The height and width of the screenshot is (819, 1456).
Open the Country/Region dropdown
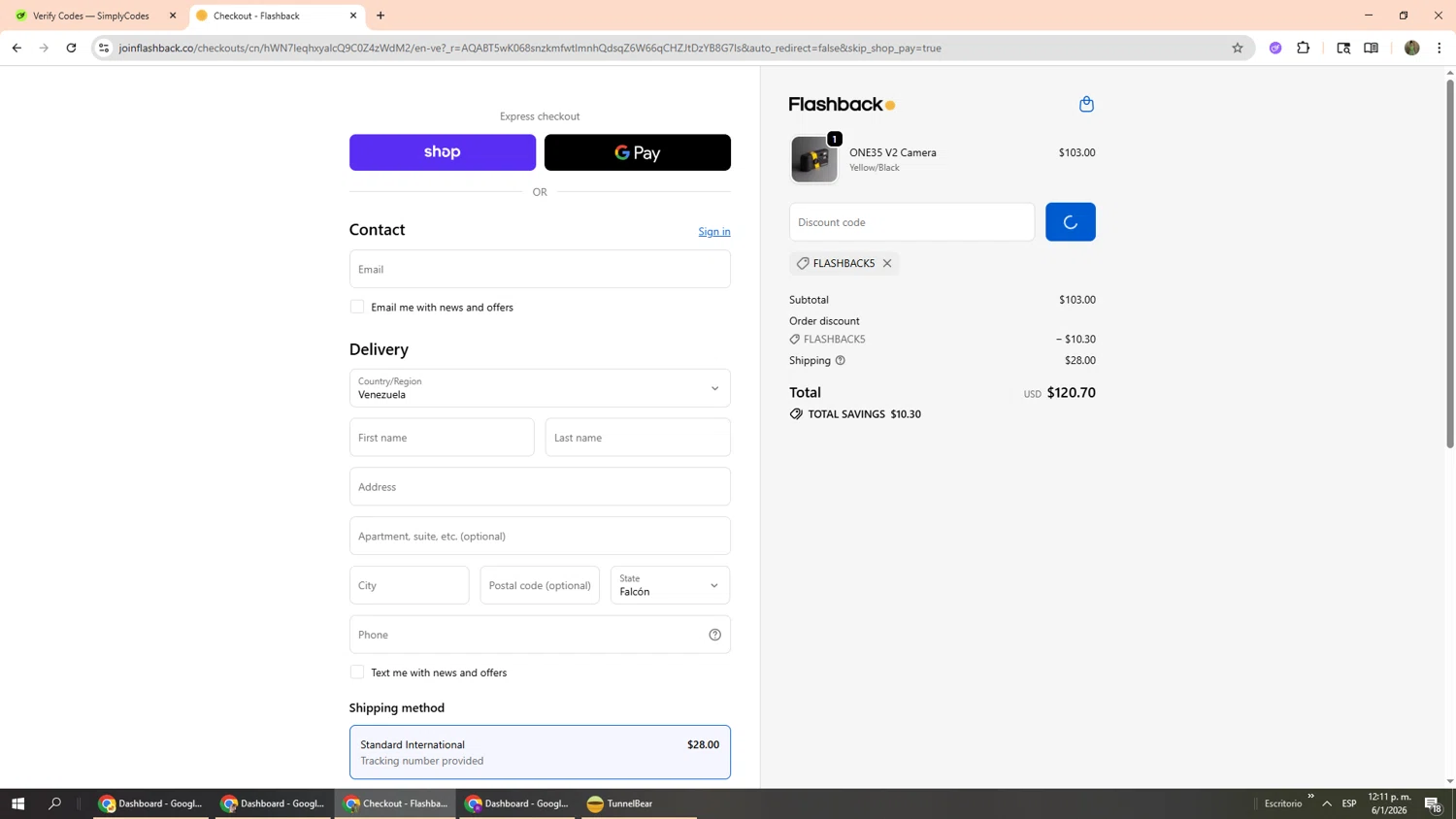click(540, 388)
